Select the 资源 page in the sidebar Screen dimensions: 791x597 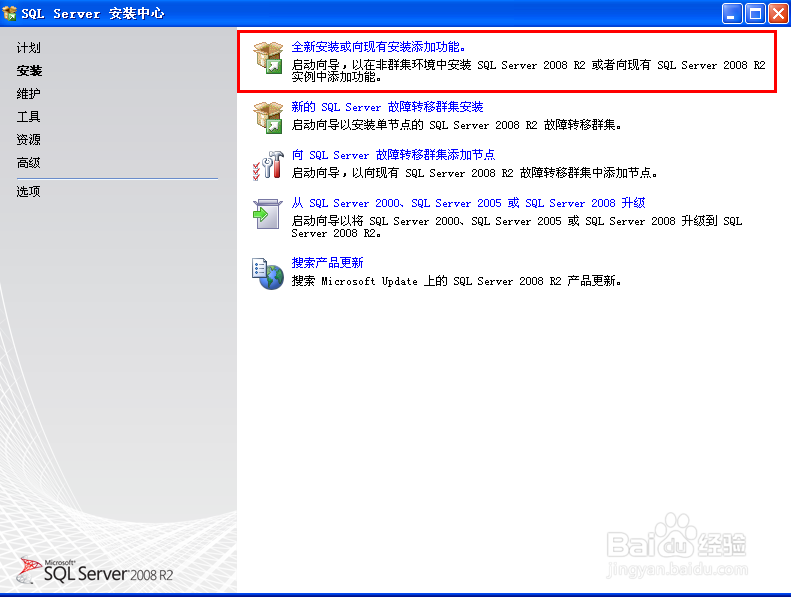coord(28,140)
